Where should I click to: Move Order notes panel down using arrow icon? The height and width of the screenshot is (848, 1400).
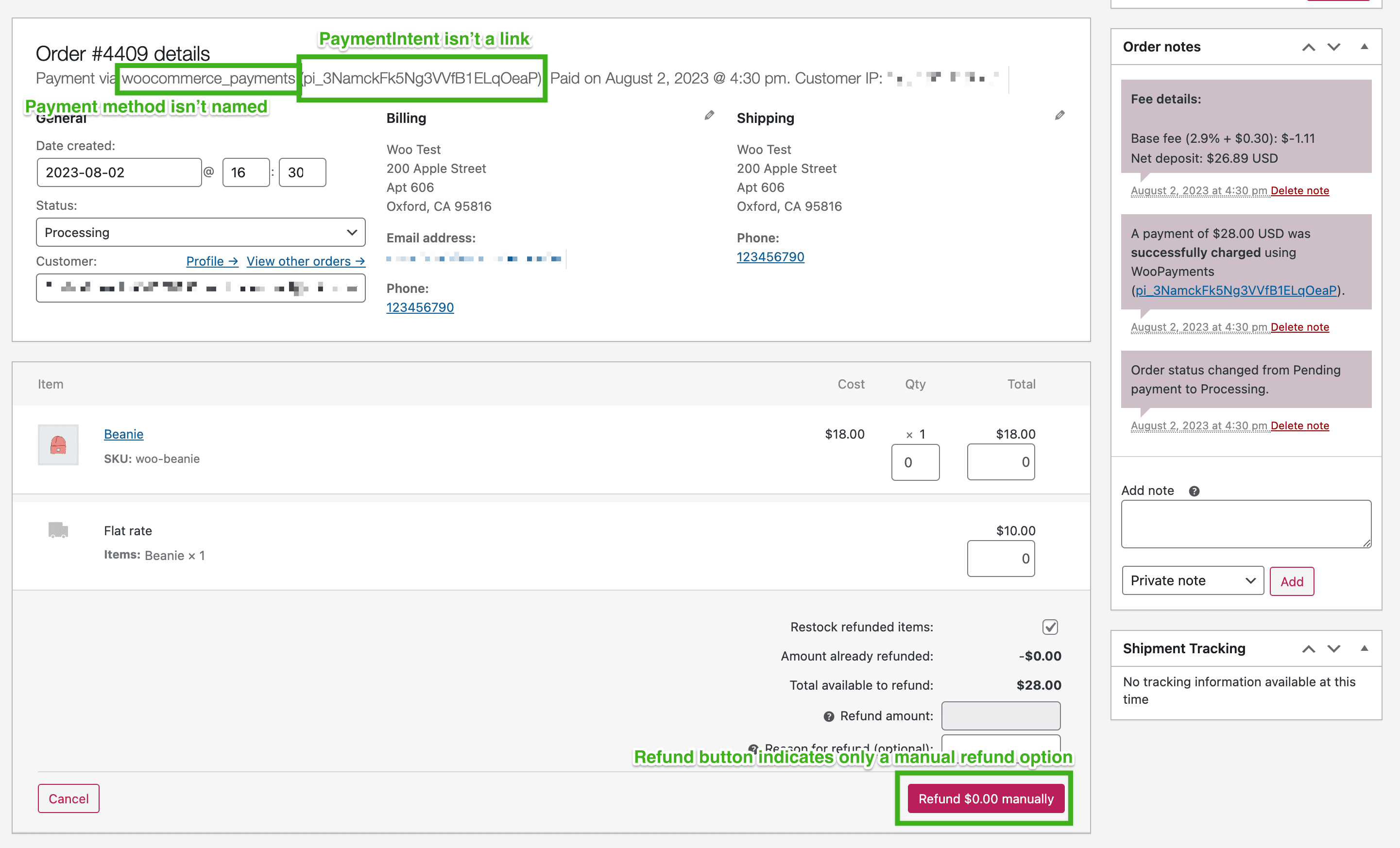[1333, 48]
